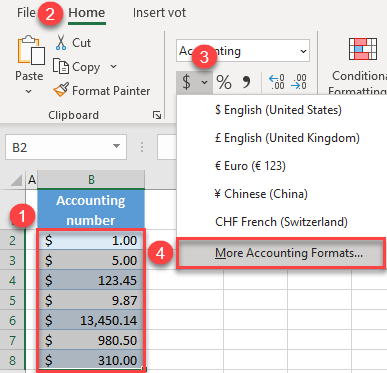This screenshot has width=387, height=373.
Task: Open the Copy dropdown arrow
Action: 113,66
